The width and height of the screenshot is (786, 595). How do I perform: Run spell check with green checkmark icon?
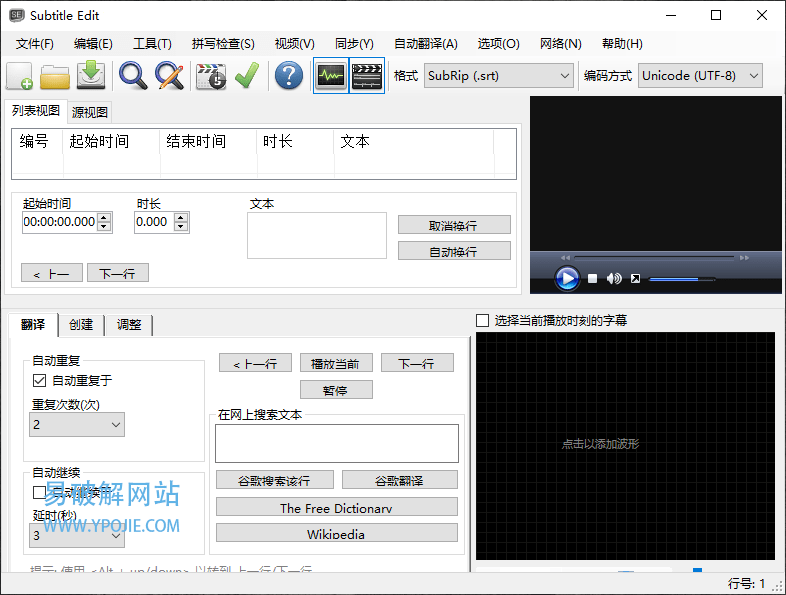[247, 76]
